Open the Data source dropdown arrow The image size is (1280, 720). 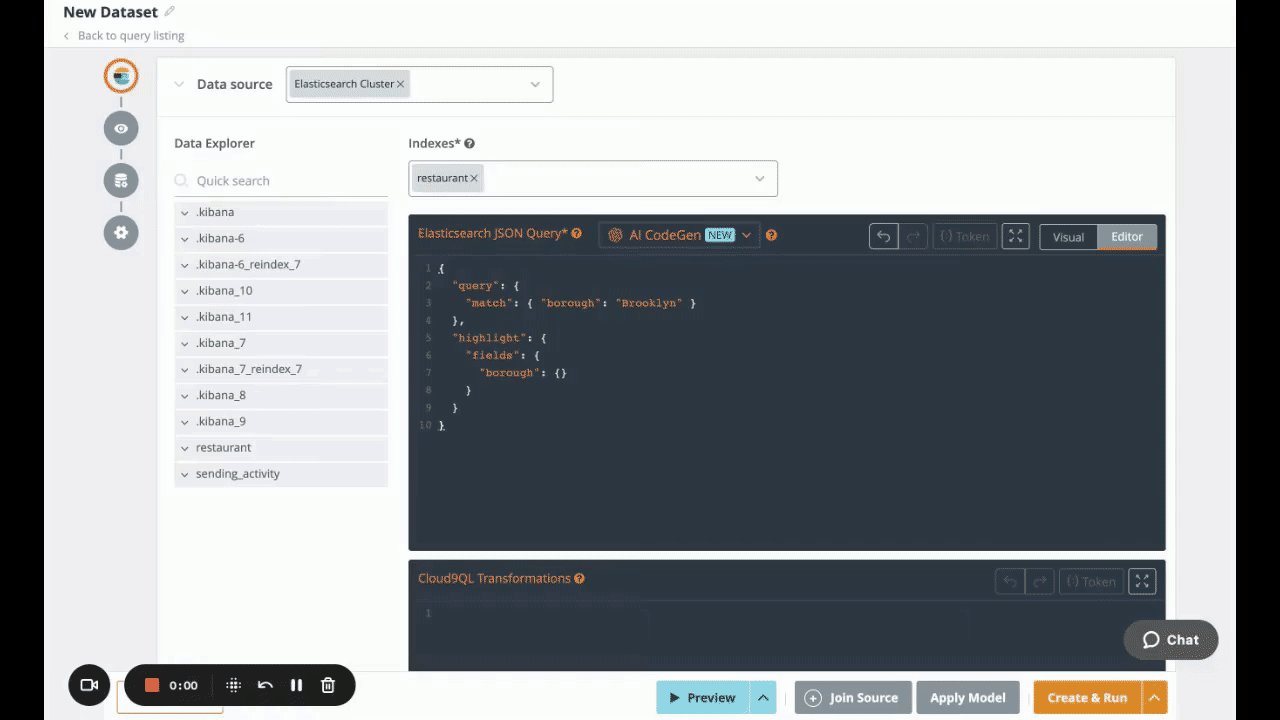click(535, 85)
